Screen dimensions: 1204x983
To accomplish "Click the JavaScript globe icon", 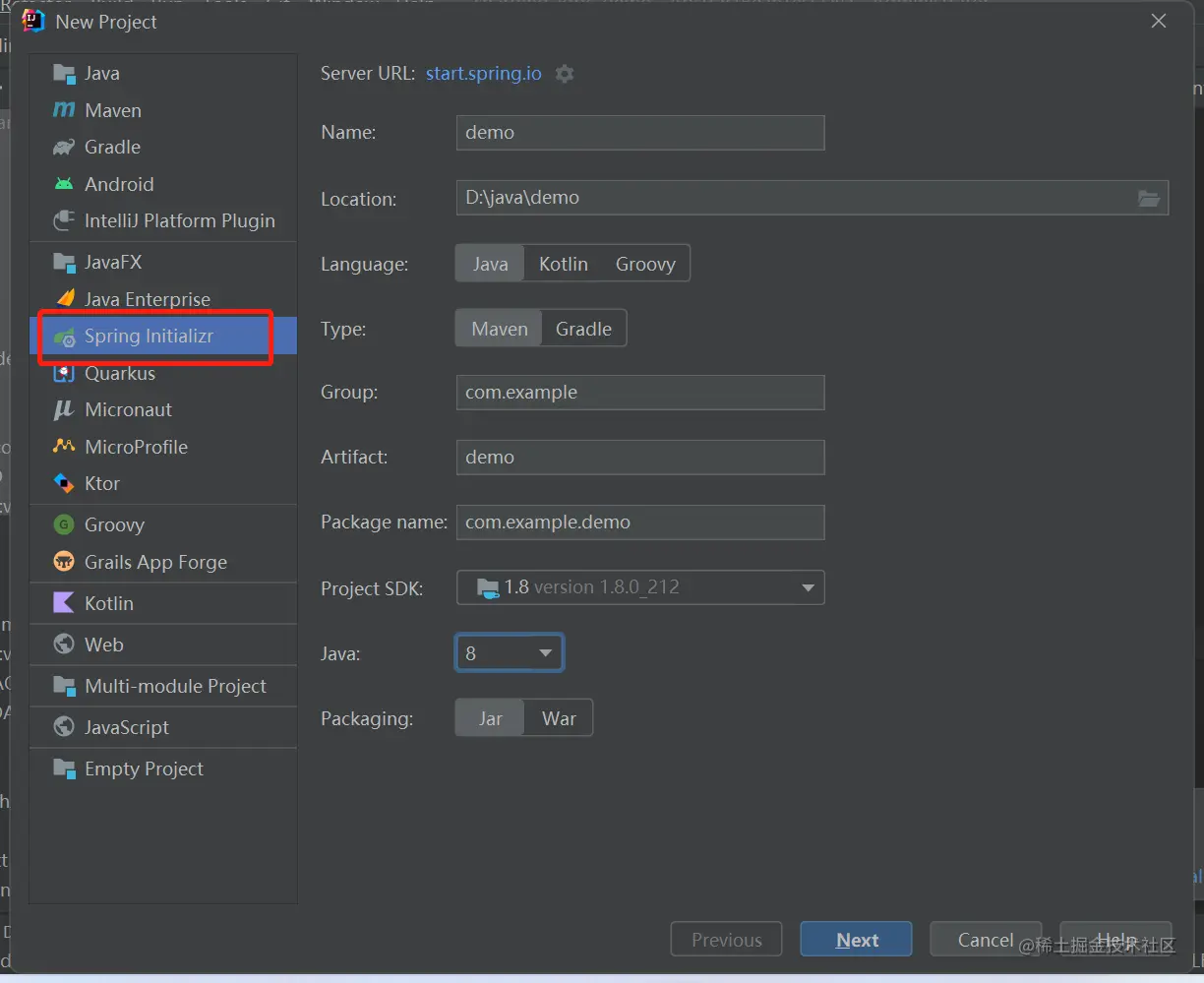I will pos(64,727).
